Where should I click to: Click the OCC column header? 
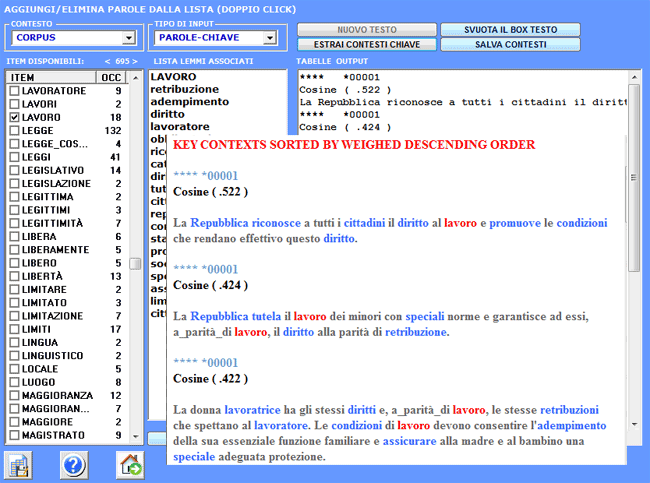pyautogui.click(x=111, y=78)
